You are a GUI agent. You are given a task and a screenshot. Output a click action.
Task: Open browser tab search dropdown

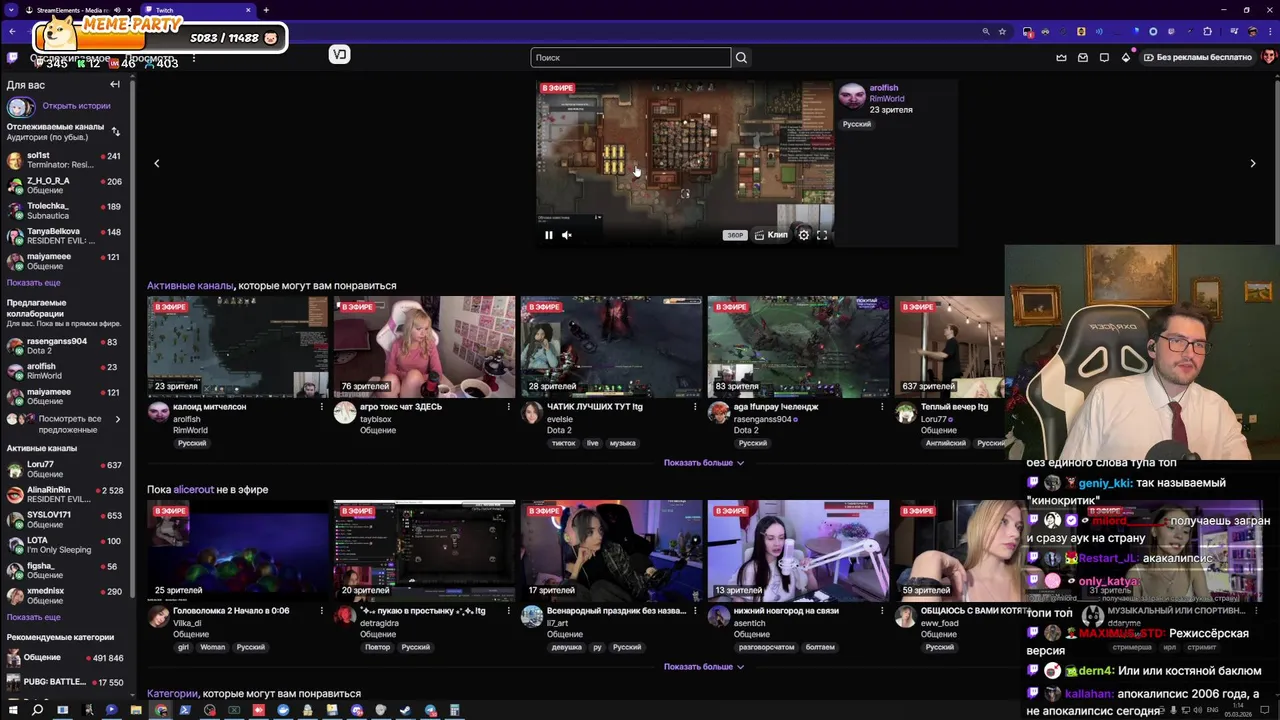(x=11, y=10)
